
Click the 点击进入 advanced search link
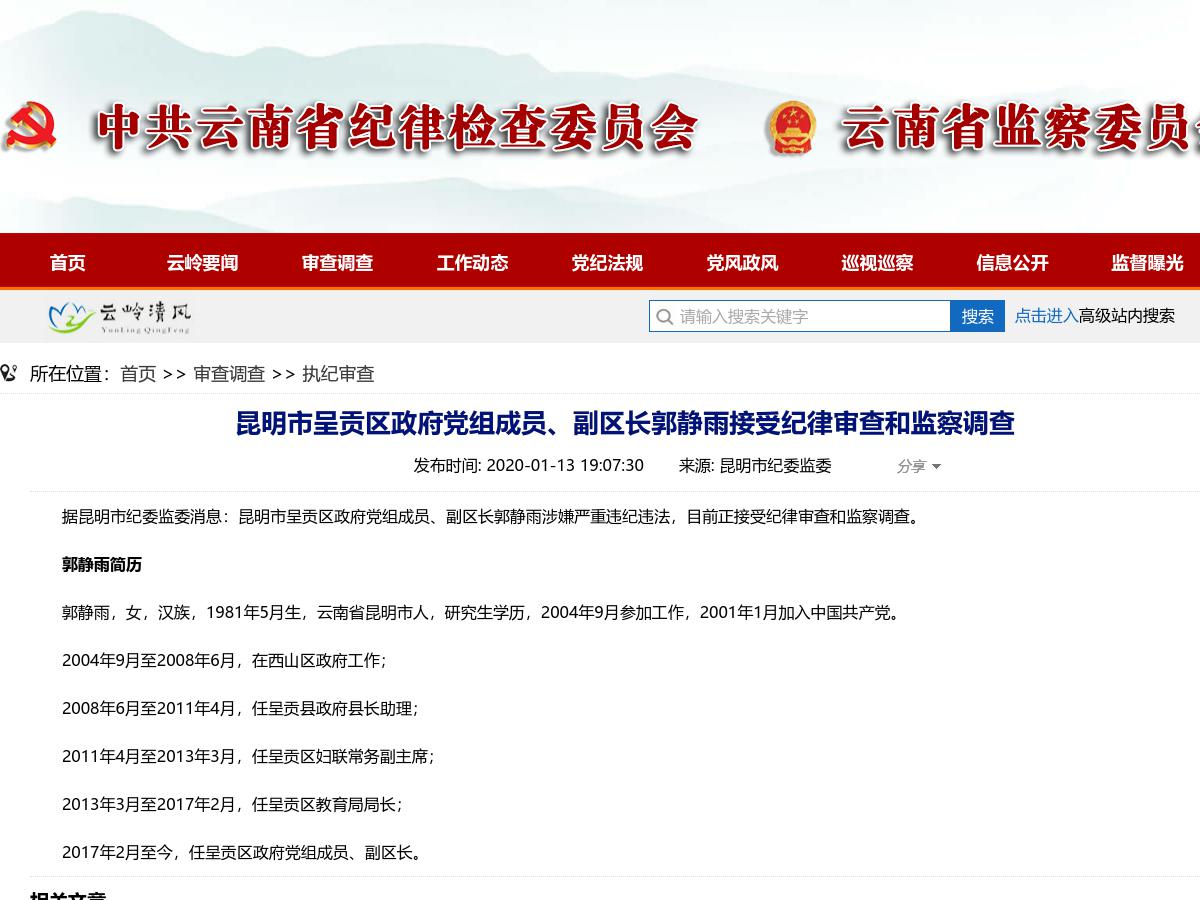[x=1046, y=316]
